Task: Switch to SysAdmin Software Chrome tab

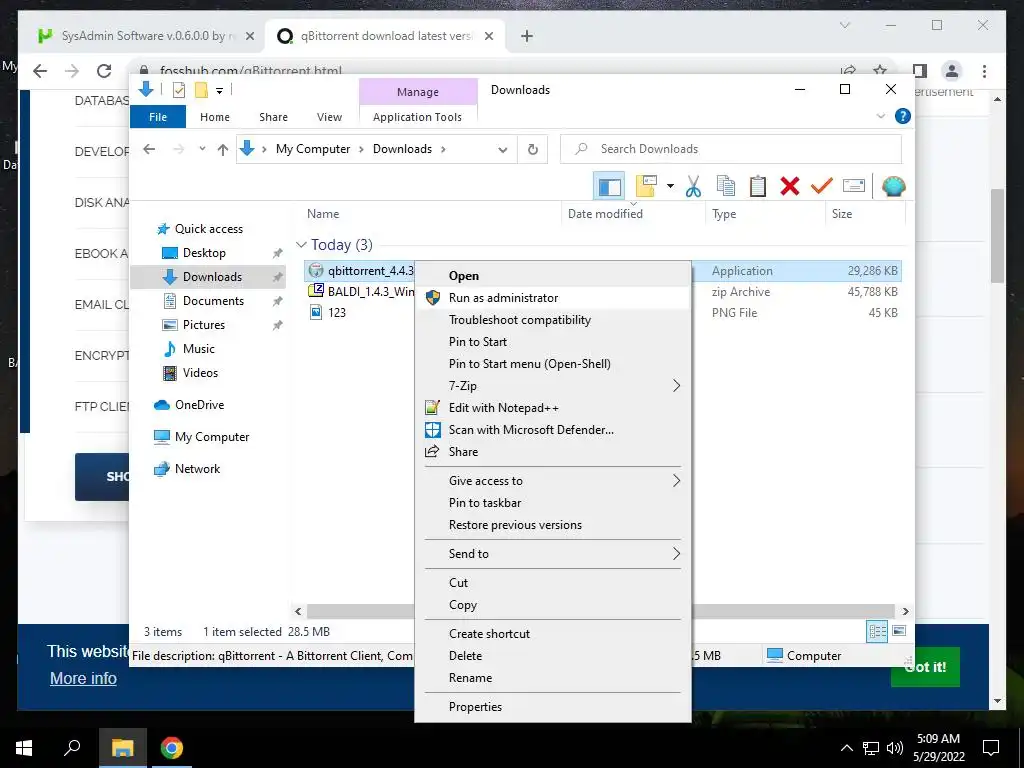Action: tap(144, 36)
